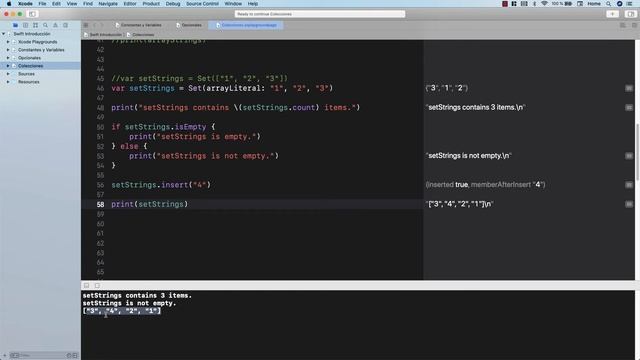The width and height of the screenshot is (640, 360).
Task: Click 'setStrings contains 3 items.' console output line
Action: point(137,296)
